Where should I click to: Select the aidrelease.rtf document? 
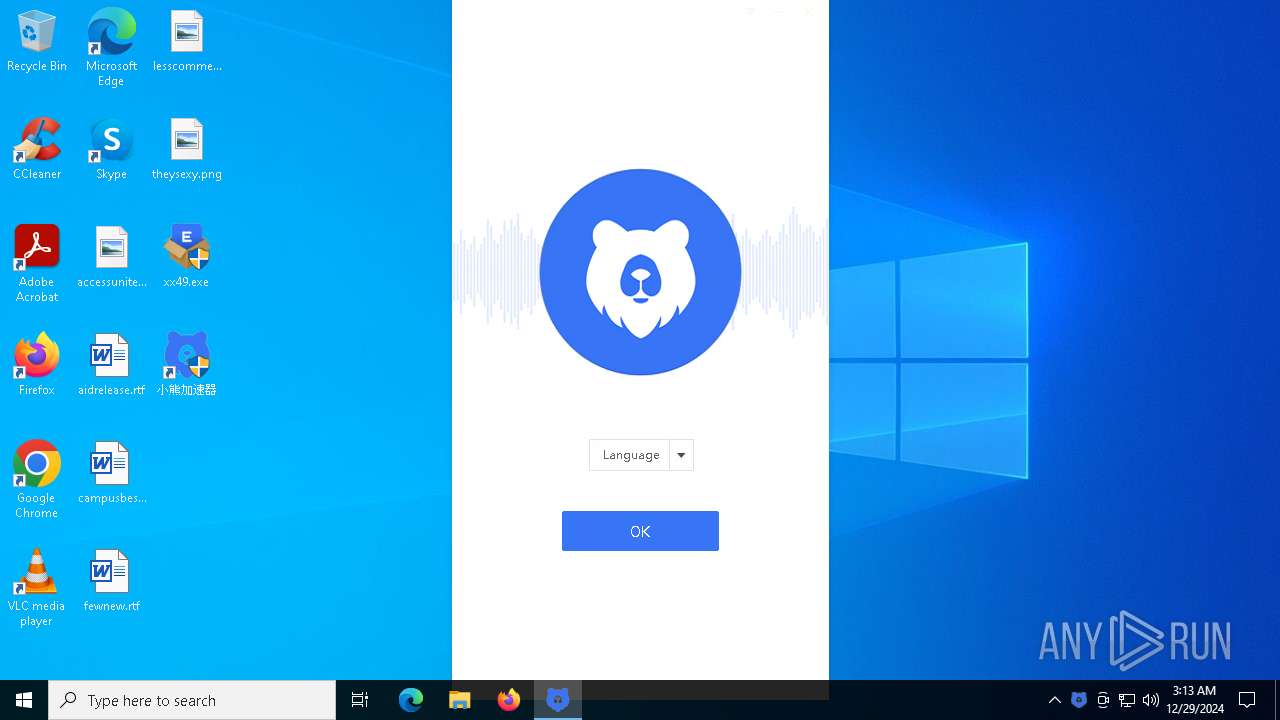point(111,366)
